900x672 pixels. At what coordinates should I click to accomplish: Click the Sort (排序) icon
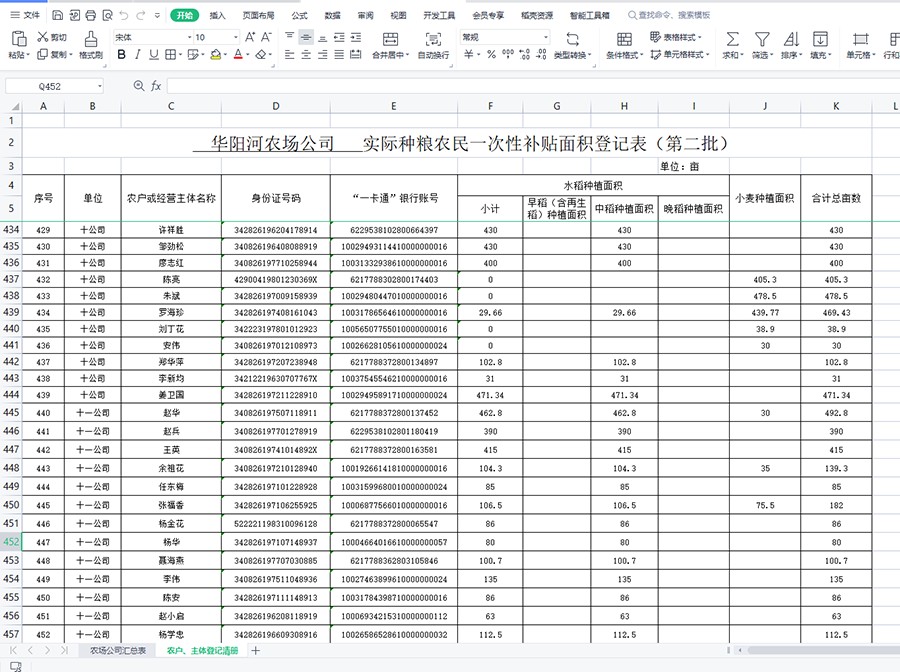(790, 39)
